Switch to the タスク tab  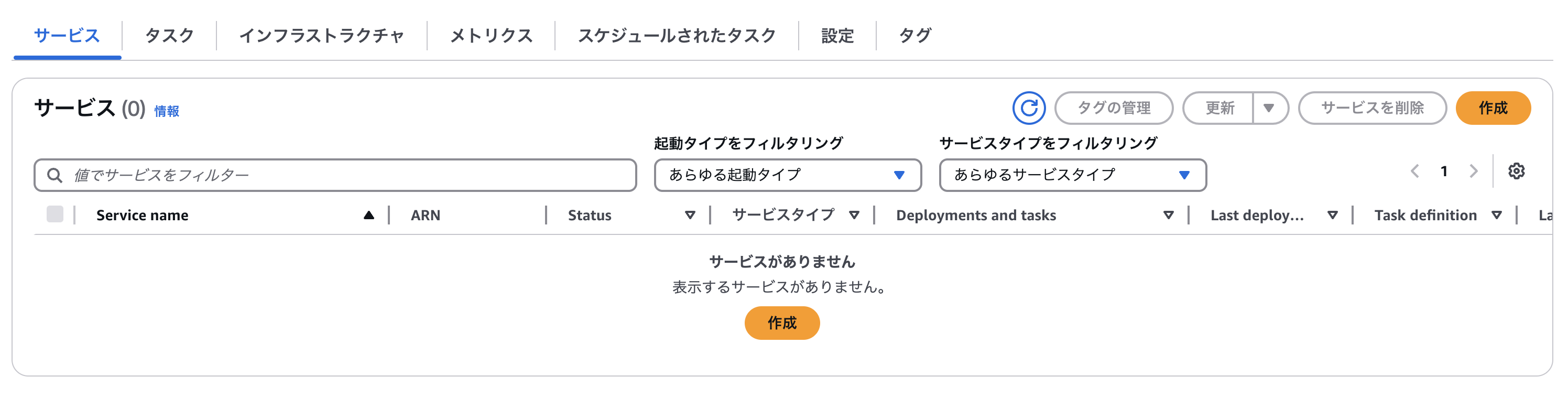click(x=169, y=36)
